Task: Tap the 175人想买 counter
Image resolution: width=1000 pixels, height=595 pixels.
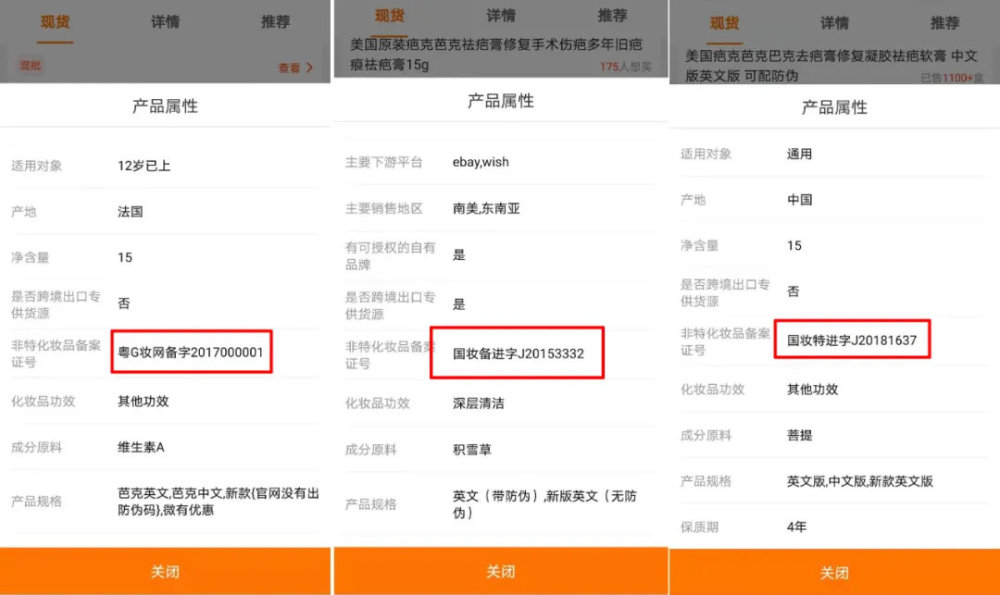Action: click(x=626, y=66)
